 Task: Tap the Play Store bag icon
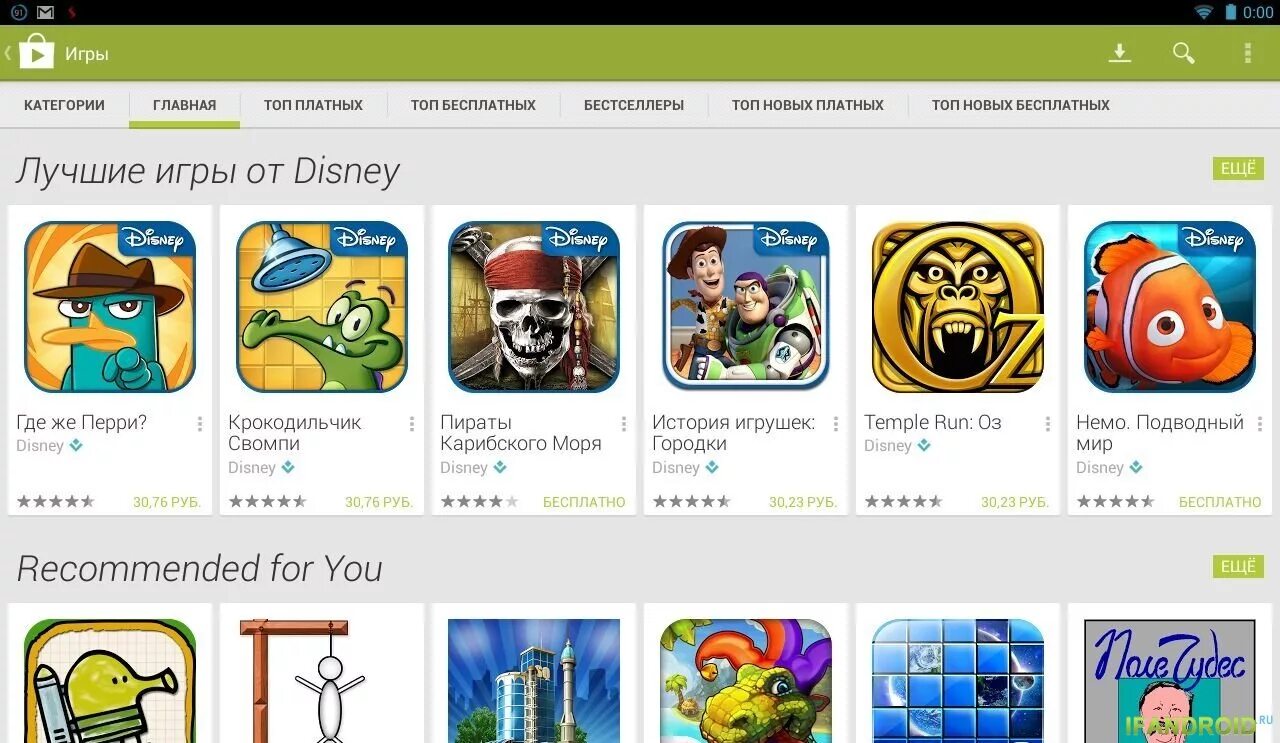(36, 53)
